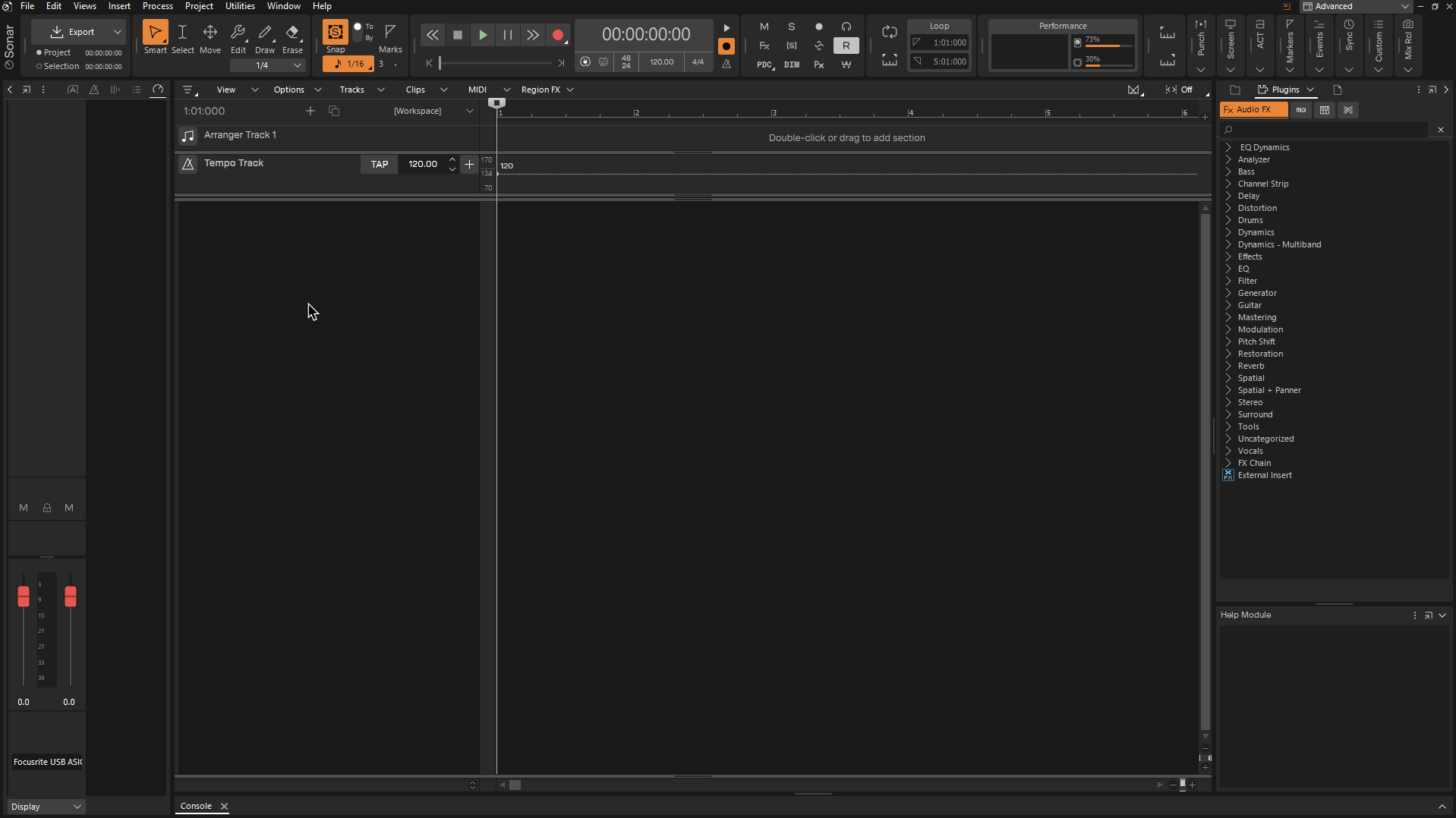
Task: Switch browser to Instruments view
Action: pos(1325,110)
